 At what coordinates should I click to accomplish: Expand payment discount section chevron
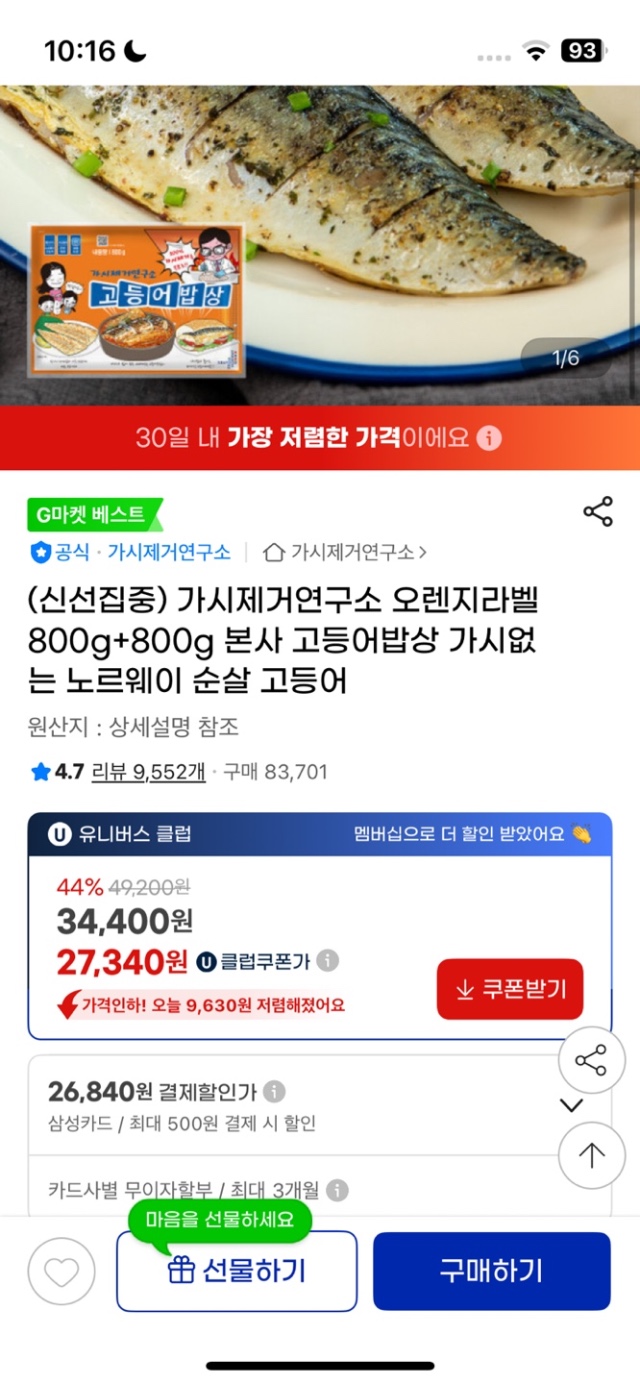[x=571, y=1105]
